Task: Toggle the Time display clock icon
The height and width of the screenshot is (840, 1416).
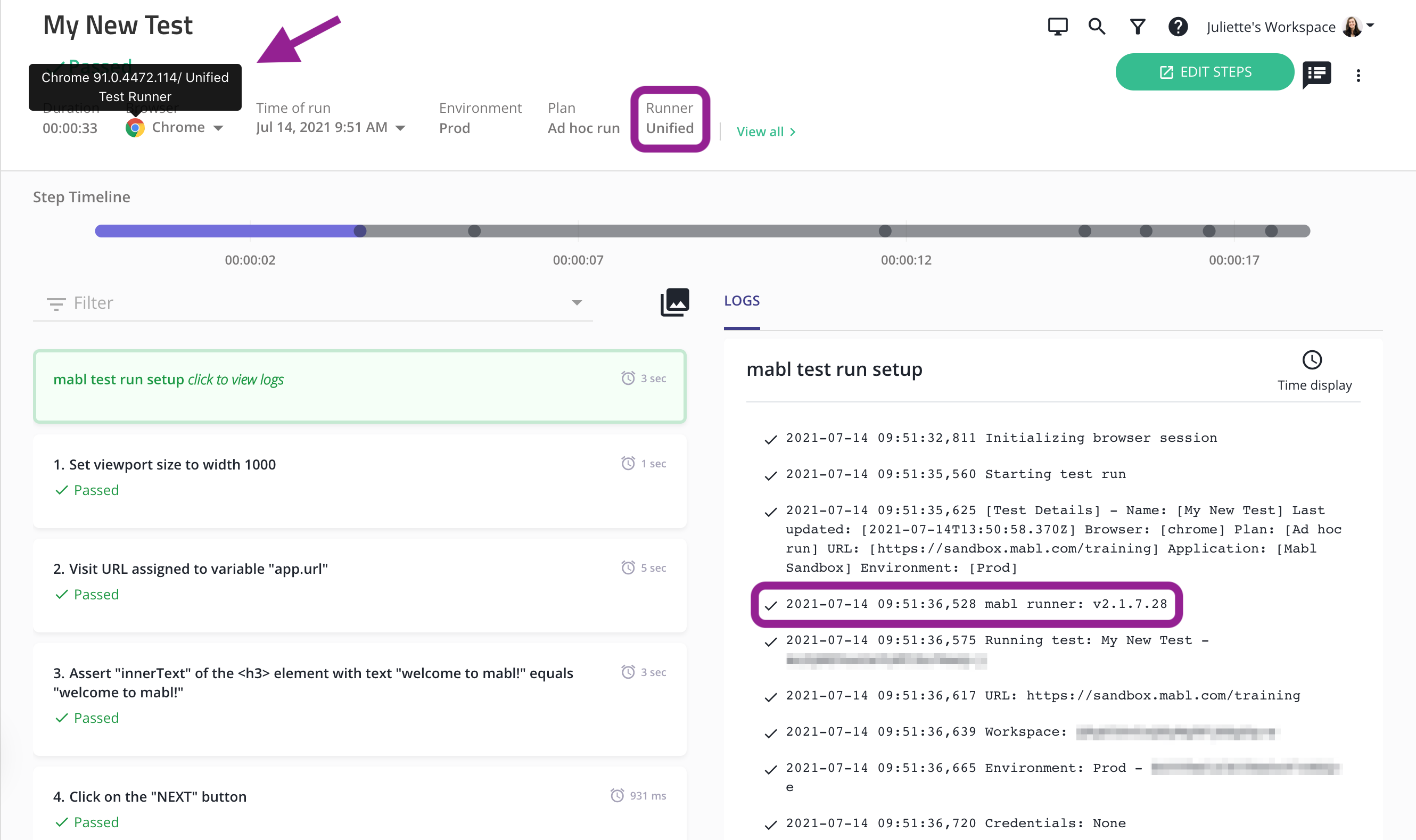Action: (1311, 360)
